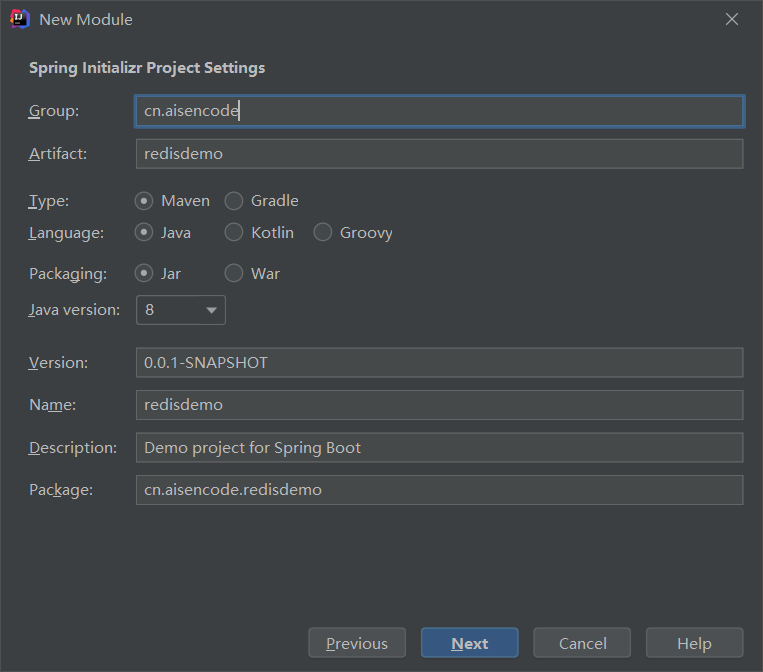The image size is (763, 672).
Task: Click the Group label
Action: 54,111
